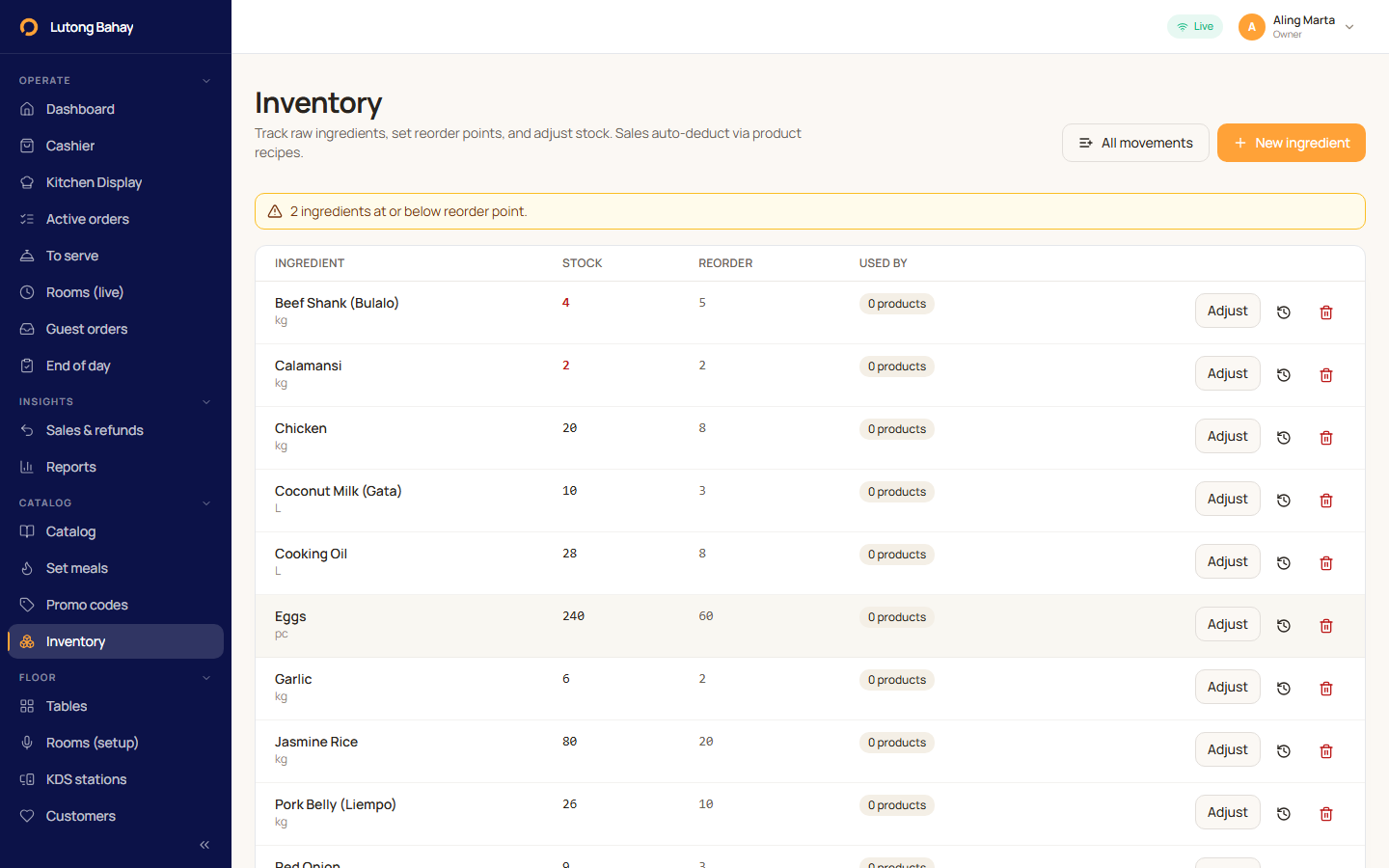
Task: Click the New ingredient button
Action: click(1291, 143)
